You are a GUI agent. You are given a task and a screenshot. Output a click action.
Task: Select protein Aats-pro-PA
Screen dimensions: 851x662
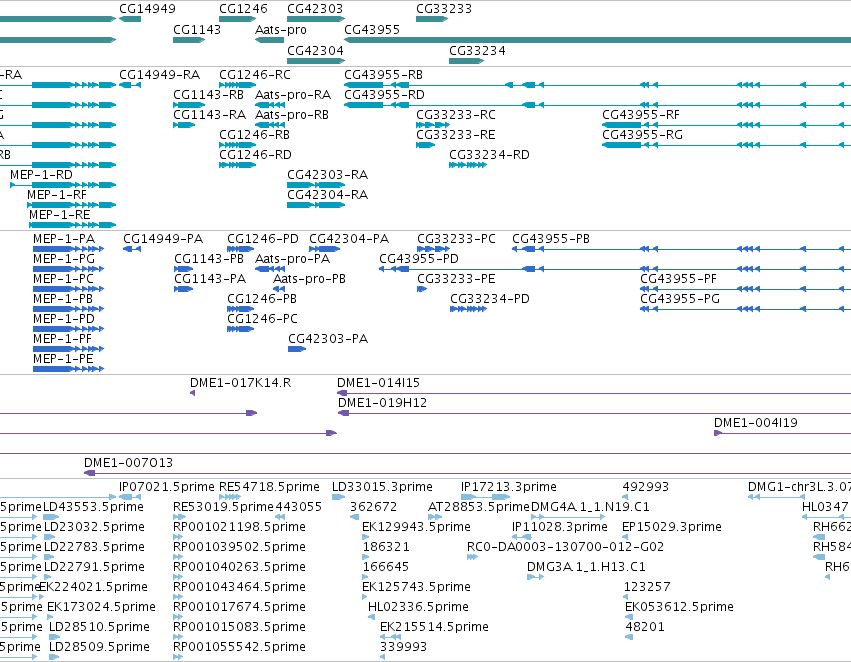(x=293, y=259)
